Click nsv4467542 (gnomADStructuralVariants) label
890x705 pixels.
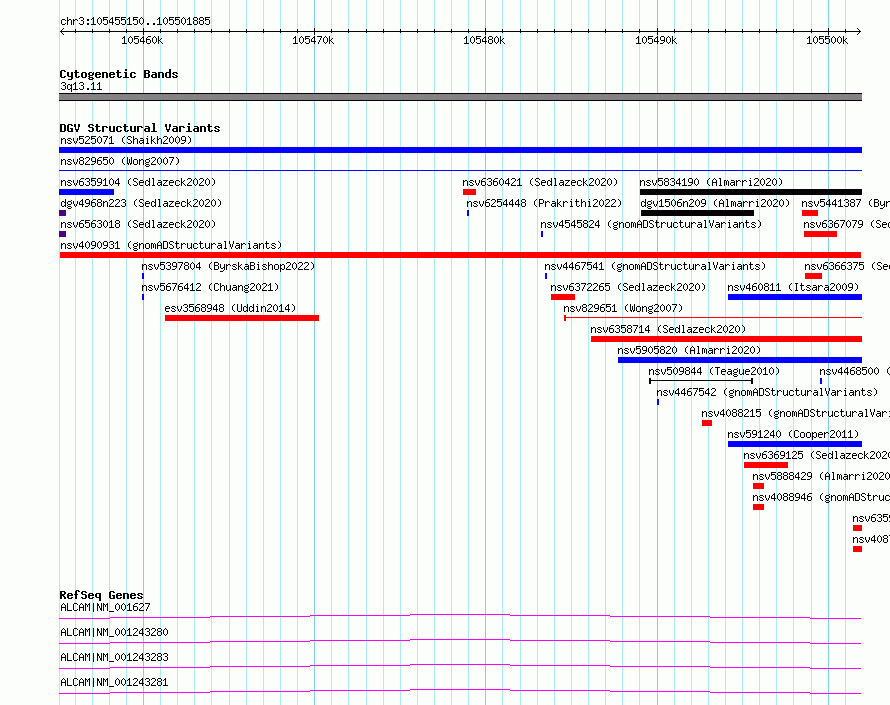point(767,392)
